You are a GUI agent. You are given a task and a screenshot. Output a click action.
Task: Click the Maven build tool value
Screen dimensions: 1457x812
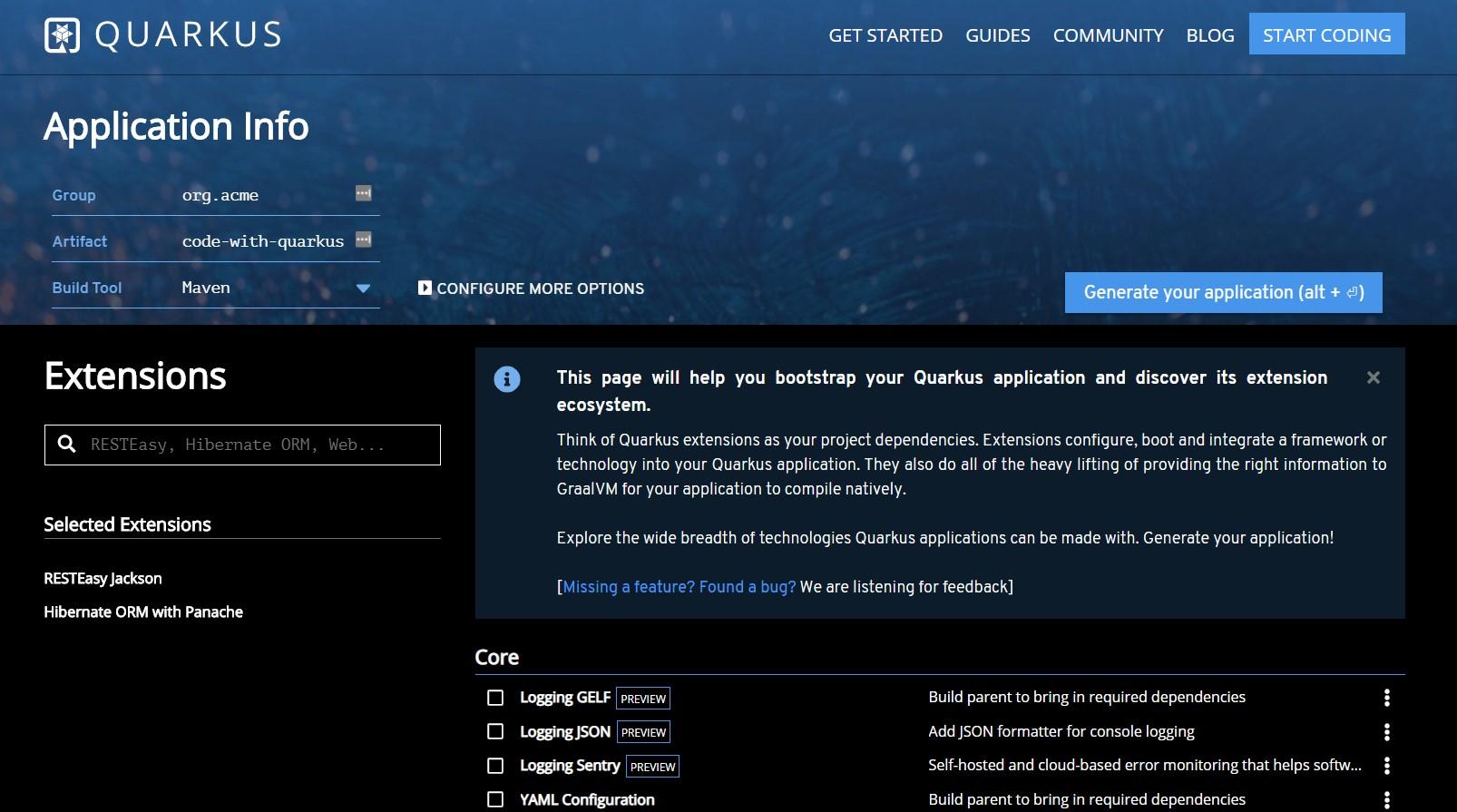[x=206, y=288]
